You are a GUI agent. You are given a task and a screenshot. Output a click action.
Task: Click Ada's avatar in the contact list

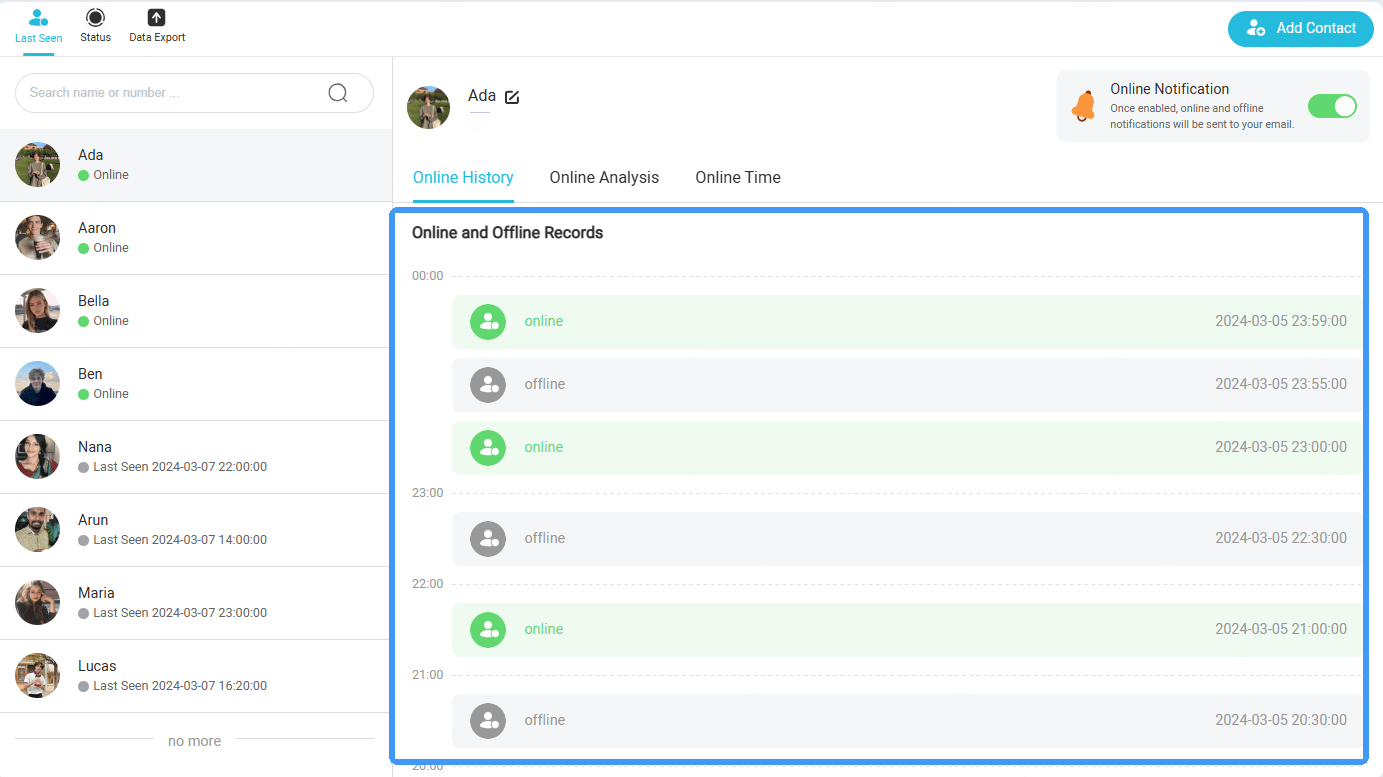pos(38,165)
